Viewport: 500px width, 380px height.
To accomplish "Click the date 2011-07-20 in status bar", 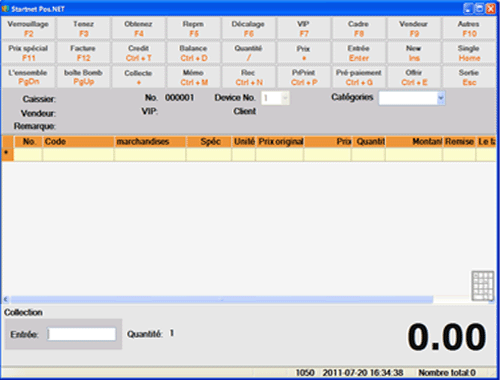I will (346, 373).
